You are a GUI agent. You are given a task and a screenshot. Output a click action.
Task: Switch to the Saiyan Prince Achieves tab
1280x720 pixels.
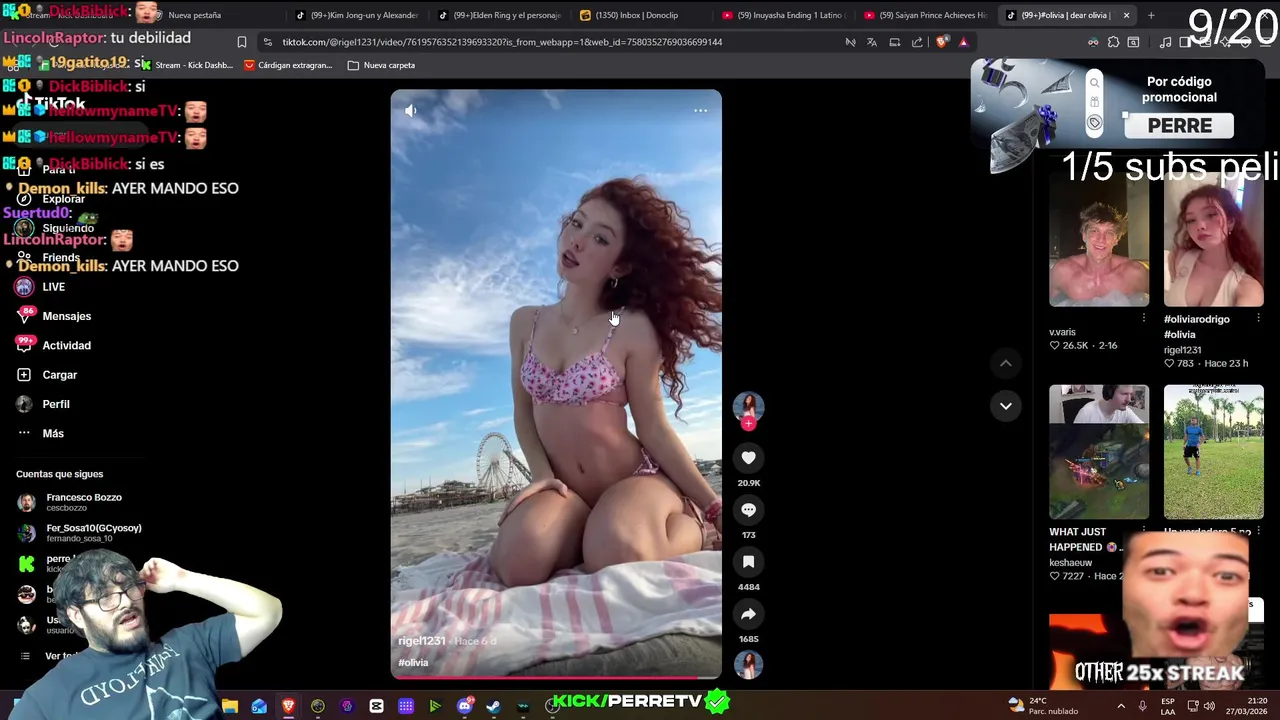coord(925,15)
